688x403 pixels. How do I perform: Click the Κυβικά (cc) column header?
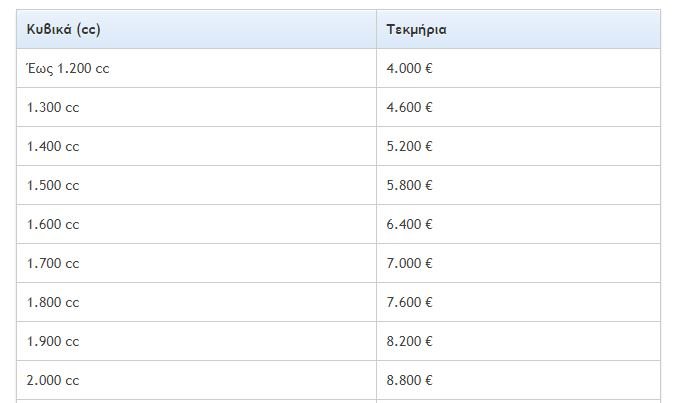tap(196, 29)
